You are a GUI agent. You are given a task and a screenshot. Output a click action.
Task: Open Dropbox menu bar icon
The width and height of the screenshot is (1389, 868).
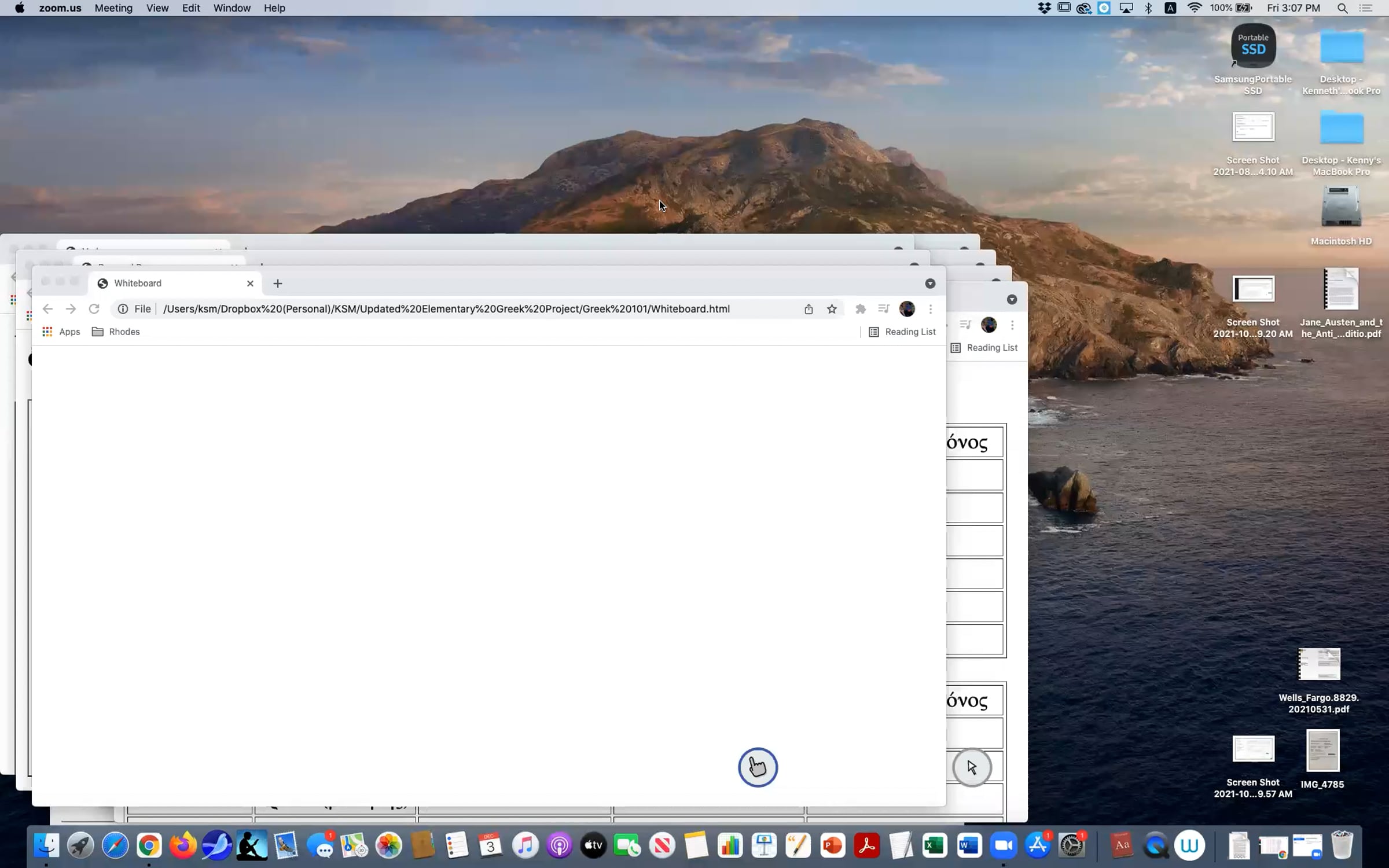coord(1044,8)
